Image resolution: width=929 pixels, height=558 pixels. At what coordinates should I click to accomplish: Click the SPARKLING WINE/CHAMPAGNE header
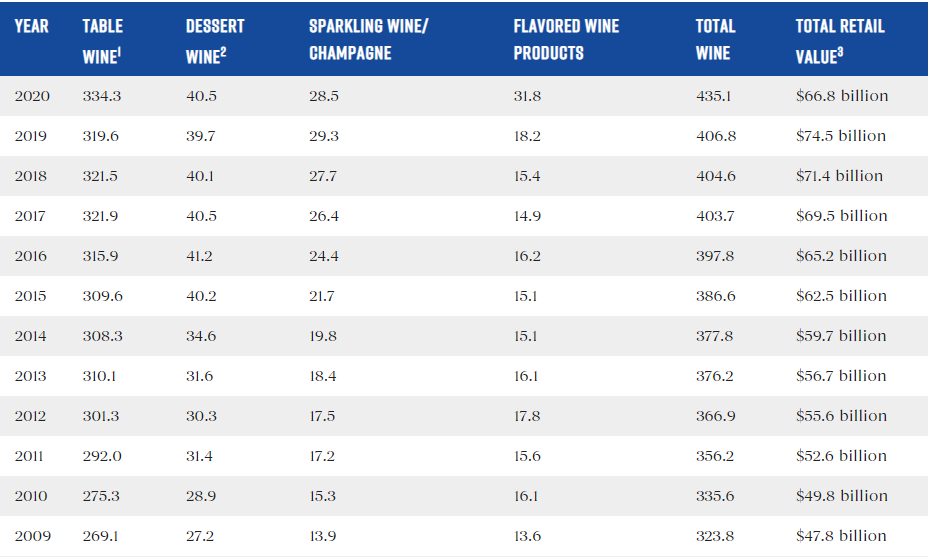click(x=368, y=39)
